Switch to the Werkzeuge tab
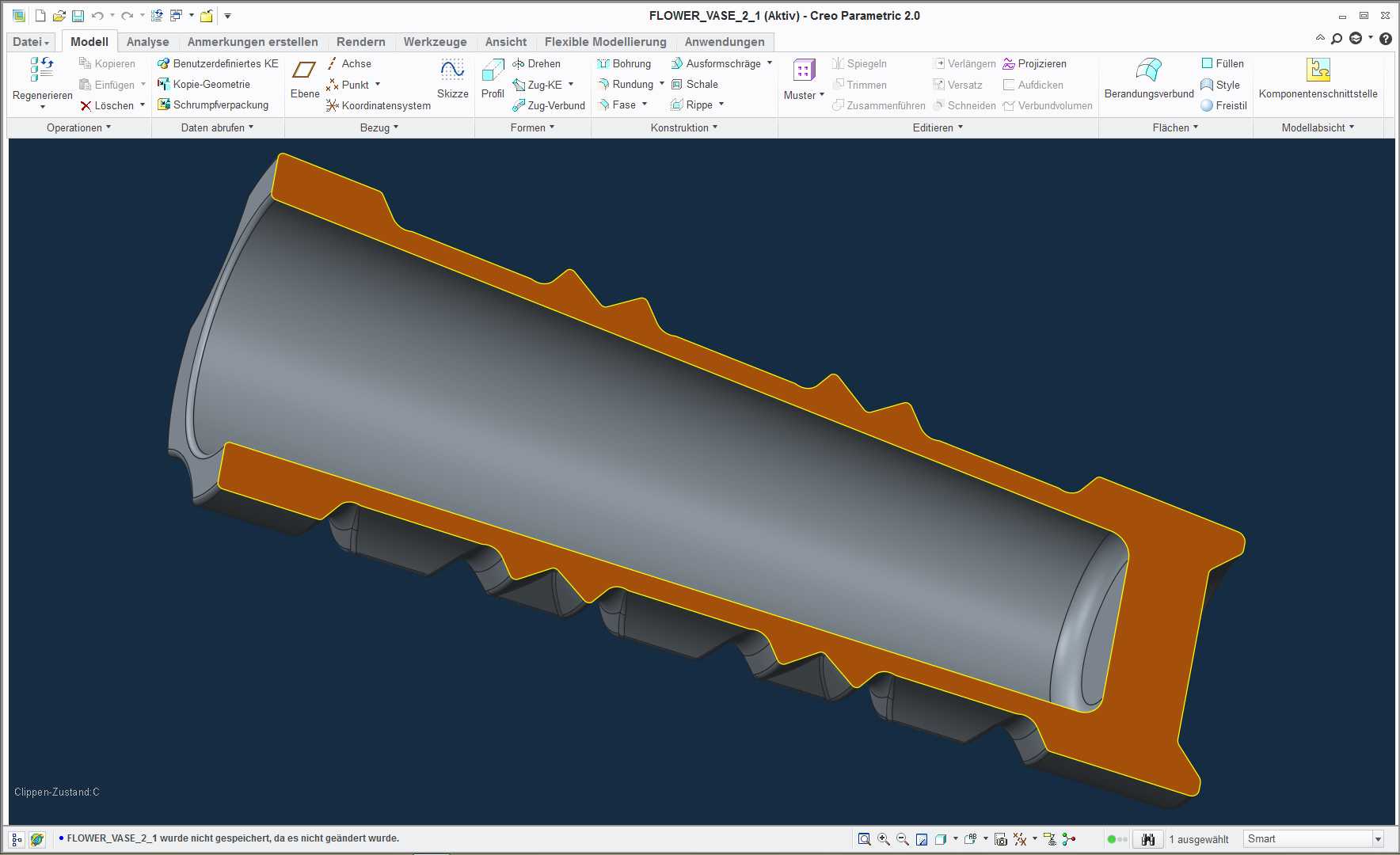 click(436, 42)
